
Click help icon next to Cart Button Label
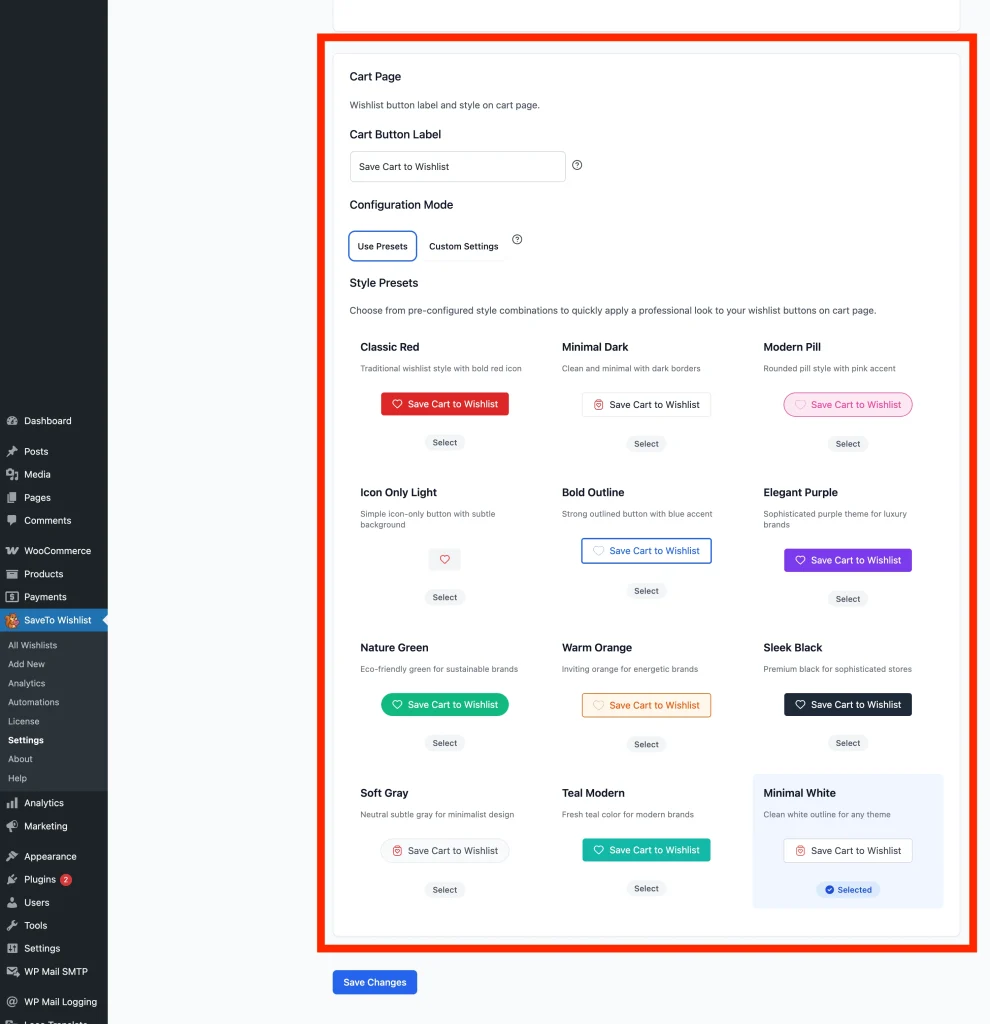[x=577, y=165]
